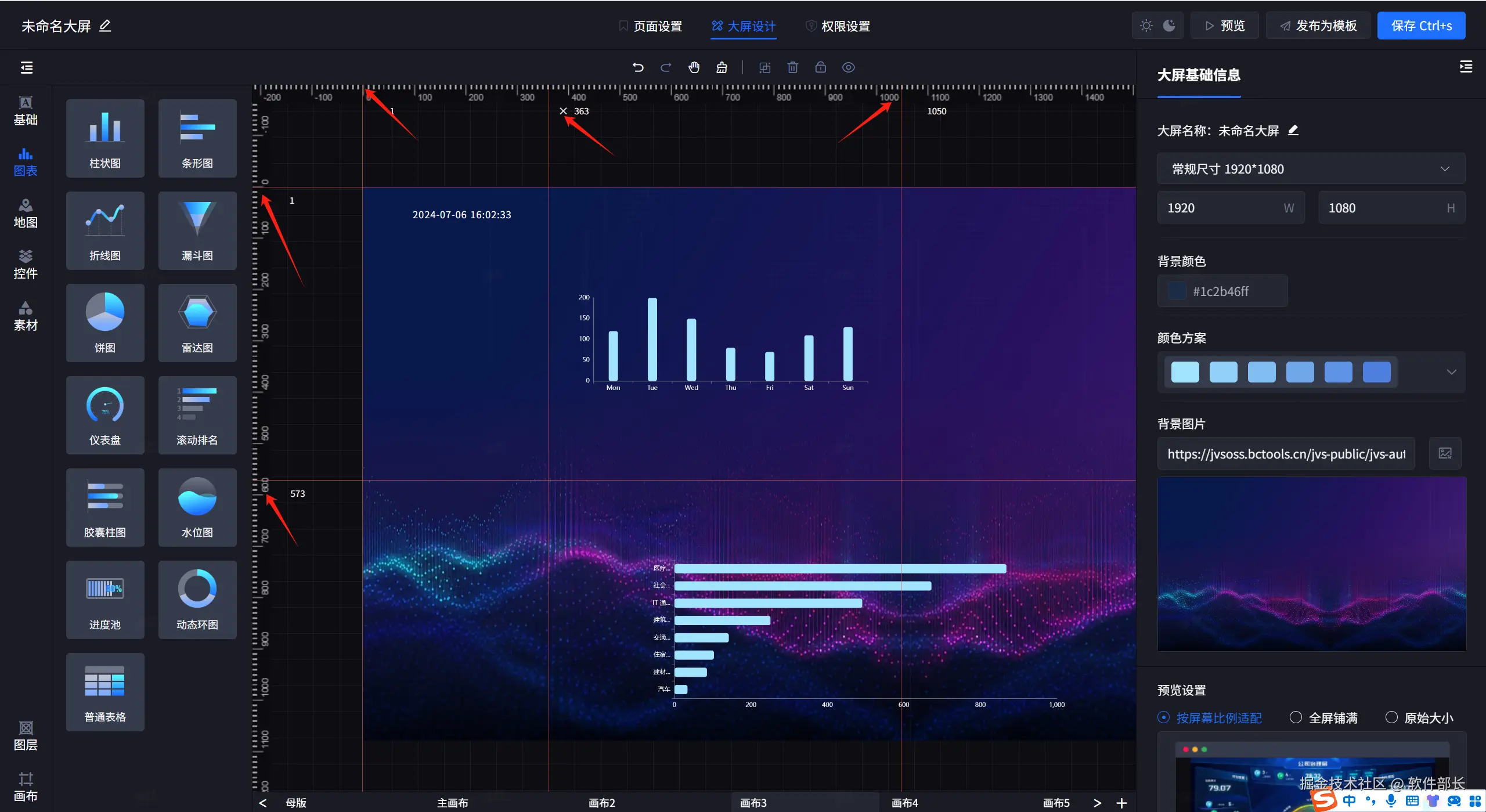Add the 漏斗图 funnel chart component
Viewport: 1486px width, 812px height.
click(197, 230)
